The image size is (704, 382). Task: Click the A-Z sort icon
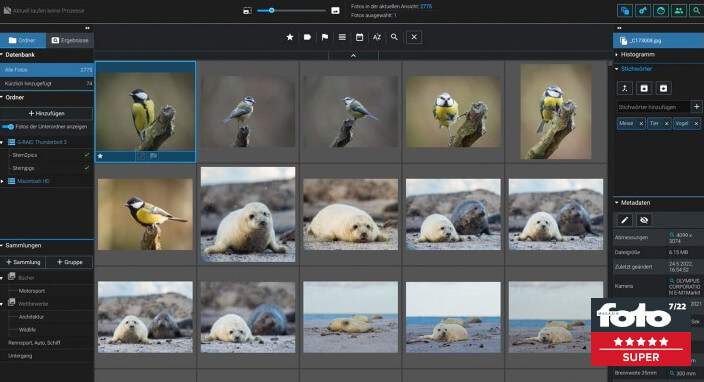tap(377, 37)
